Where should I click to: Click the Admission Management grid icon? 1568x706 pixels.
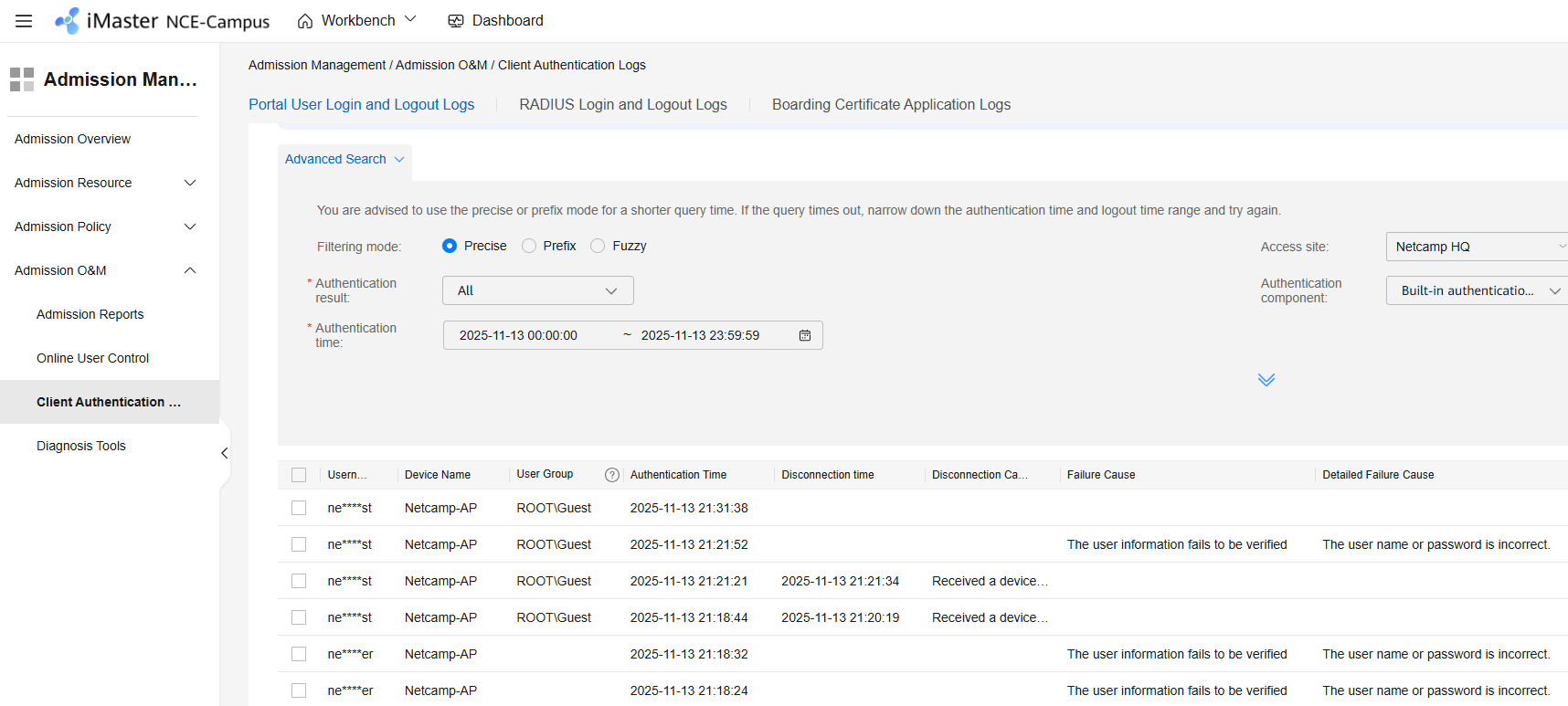click(22, 79)
